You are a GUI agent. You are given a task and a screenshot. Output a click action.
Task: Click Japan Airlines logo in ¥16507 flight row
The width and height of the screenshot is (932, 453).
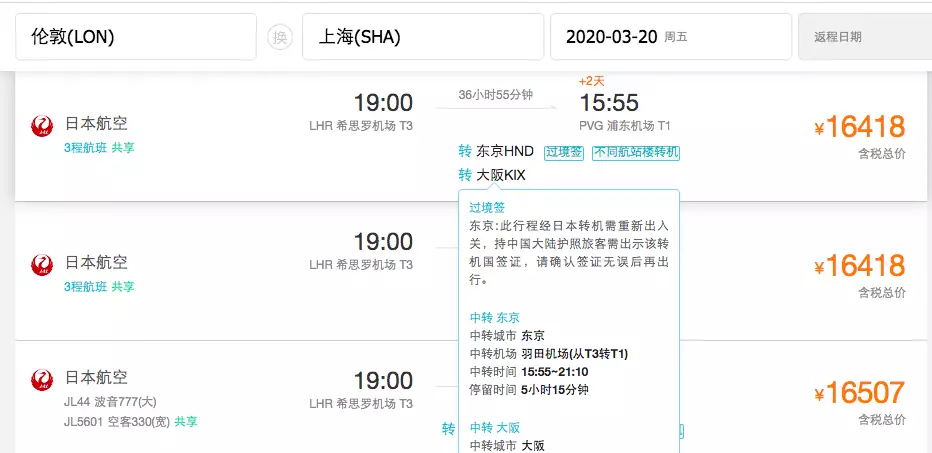tap(42, 379)
